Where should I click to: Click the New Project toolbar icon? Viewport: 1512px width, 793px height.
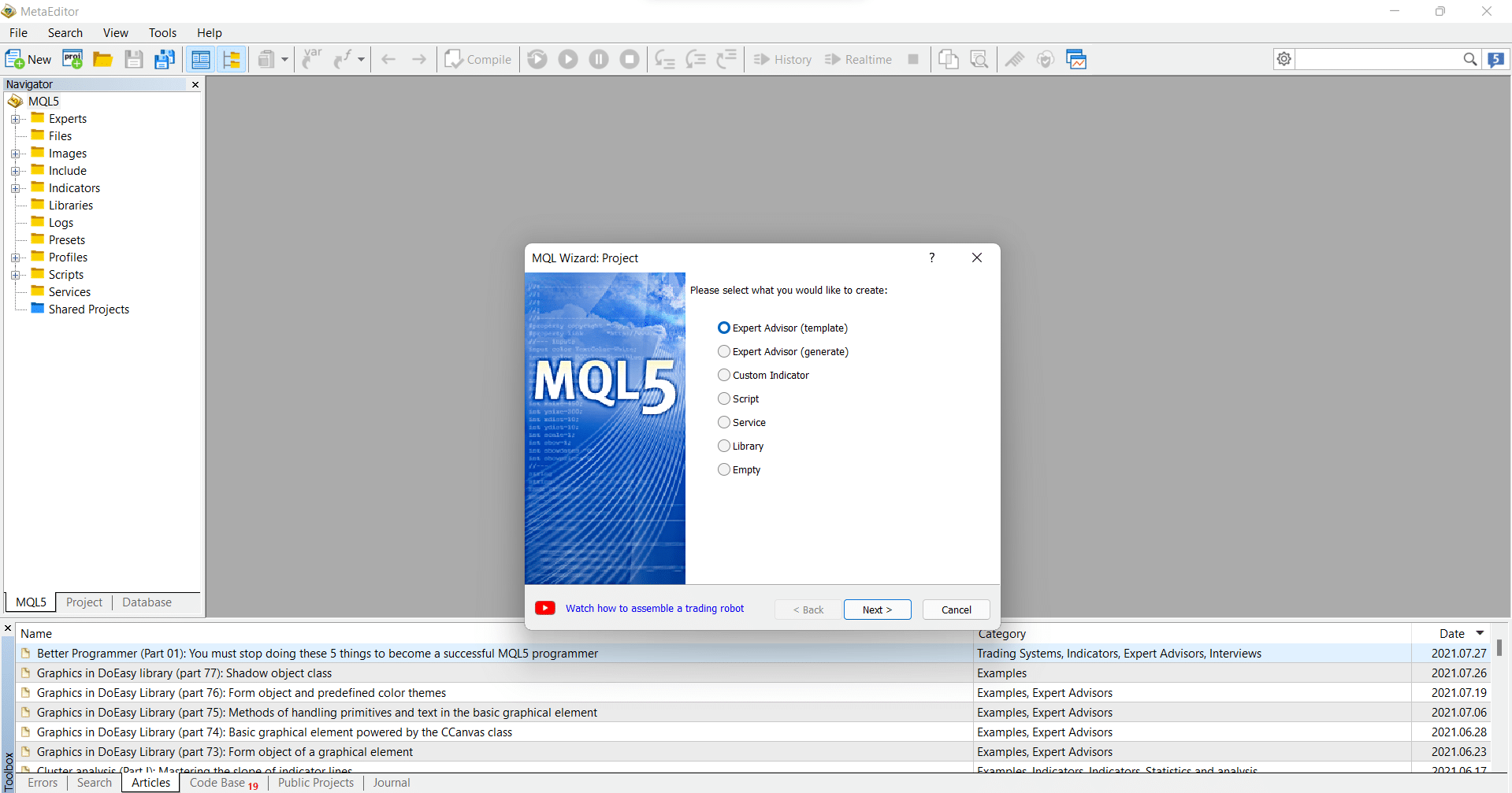pos(72,59)
